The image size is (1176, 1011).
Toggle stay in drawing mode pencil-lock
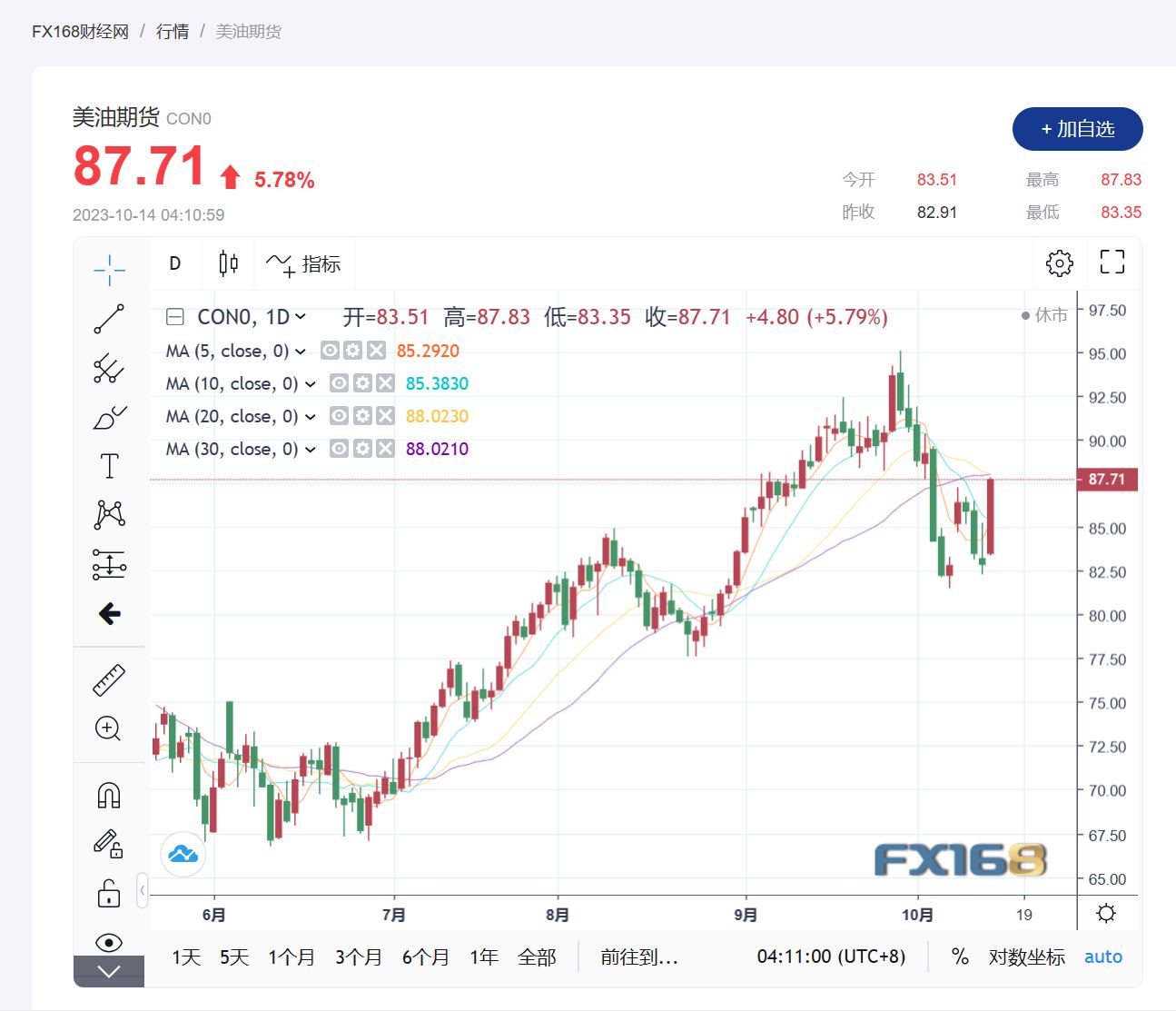click(x=109, y=845)
